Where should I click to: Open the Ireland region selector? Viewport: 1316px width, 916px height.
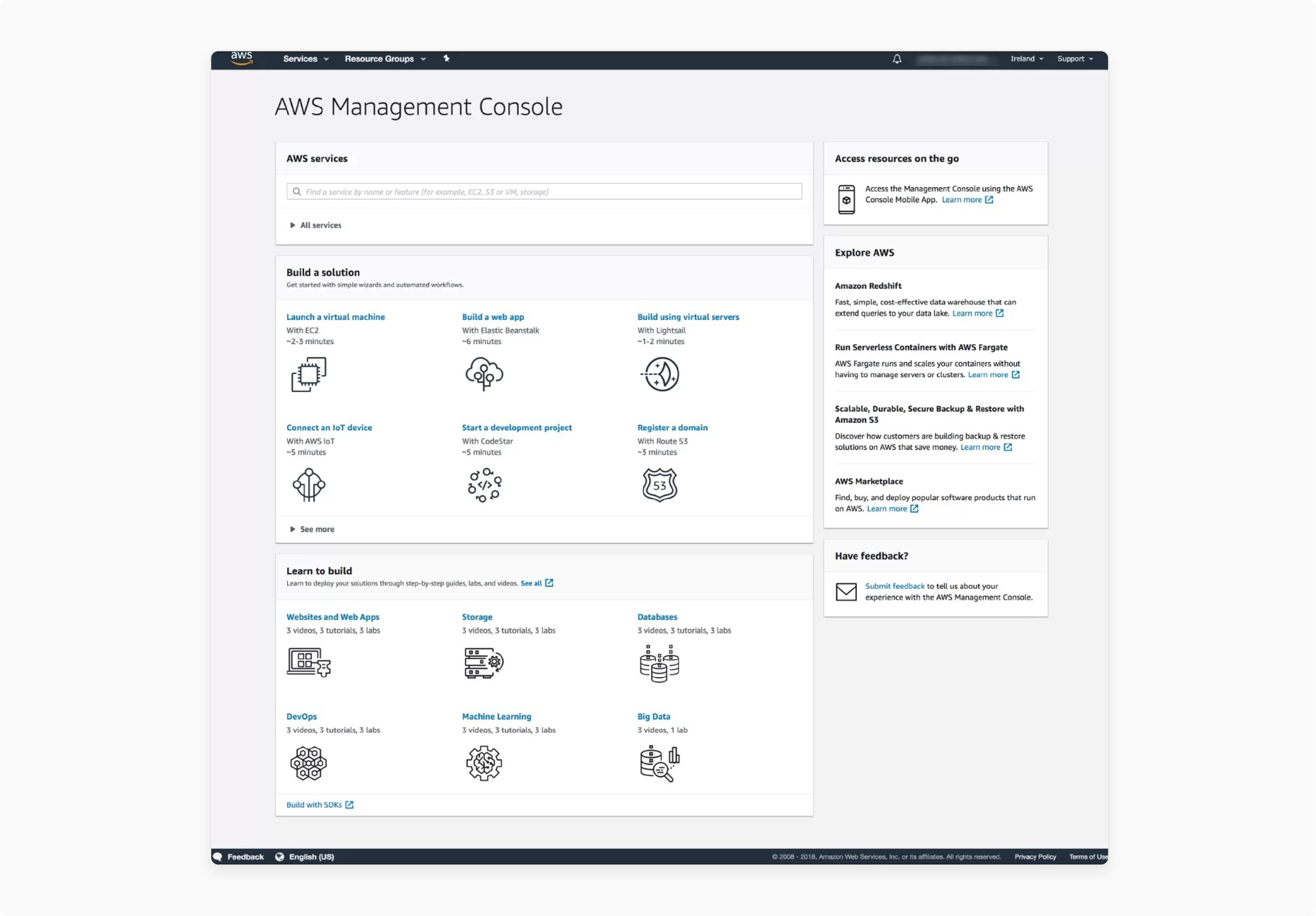[1027, 58]
